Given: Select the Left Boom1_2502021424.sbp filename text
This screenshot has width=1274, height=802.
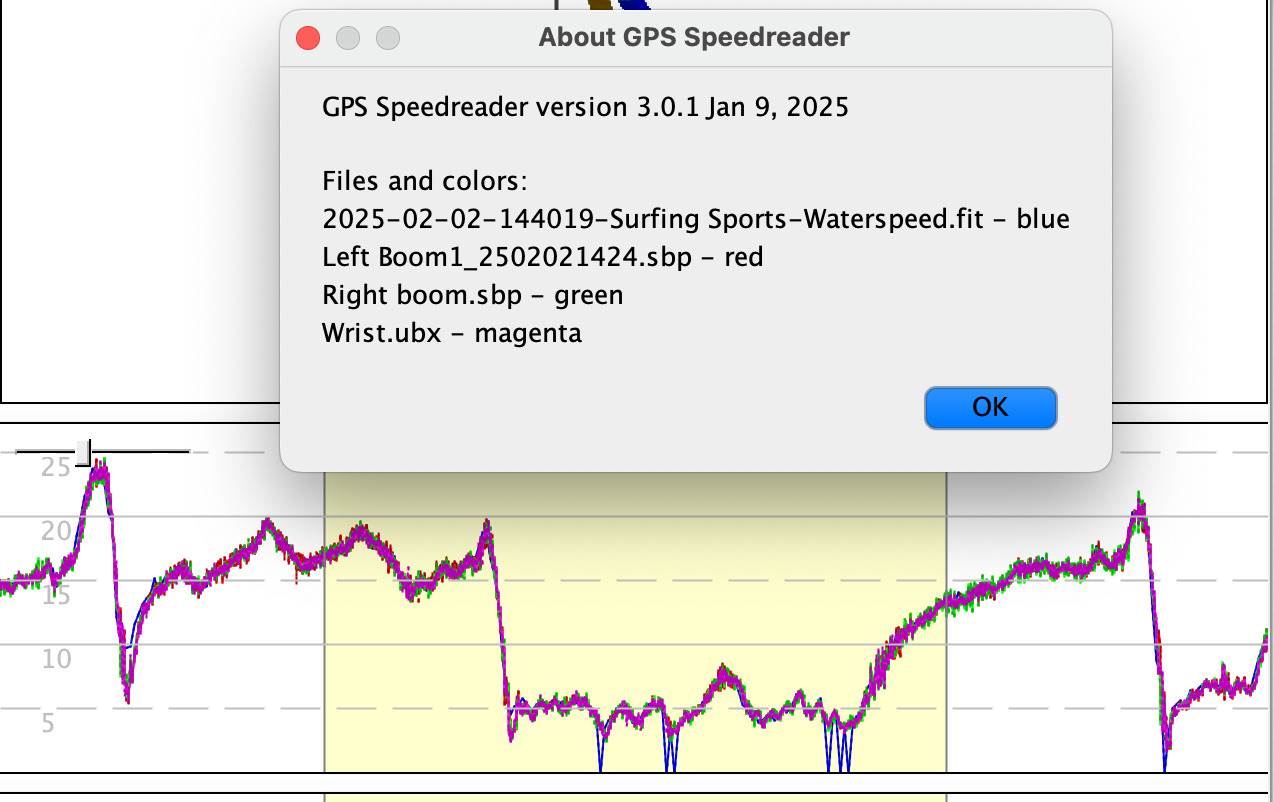Looking at the screenshot, I should (543, 256).
